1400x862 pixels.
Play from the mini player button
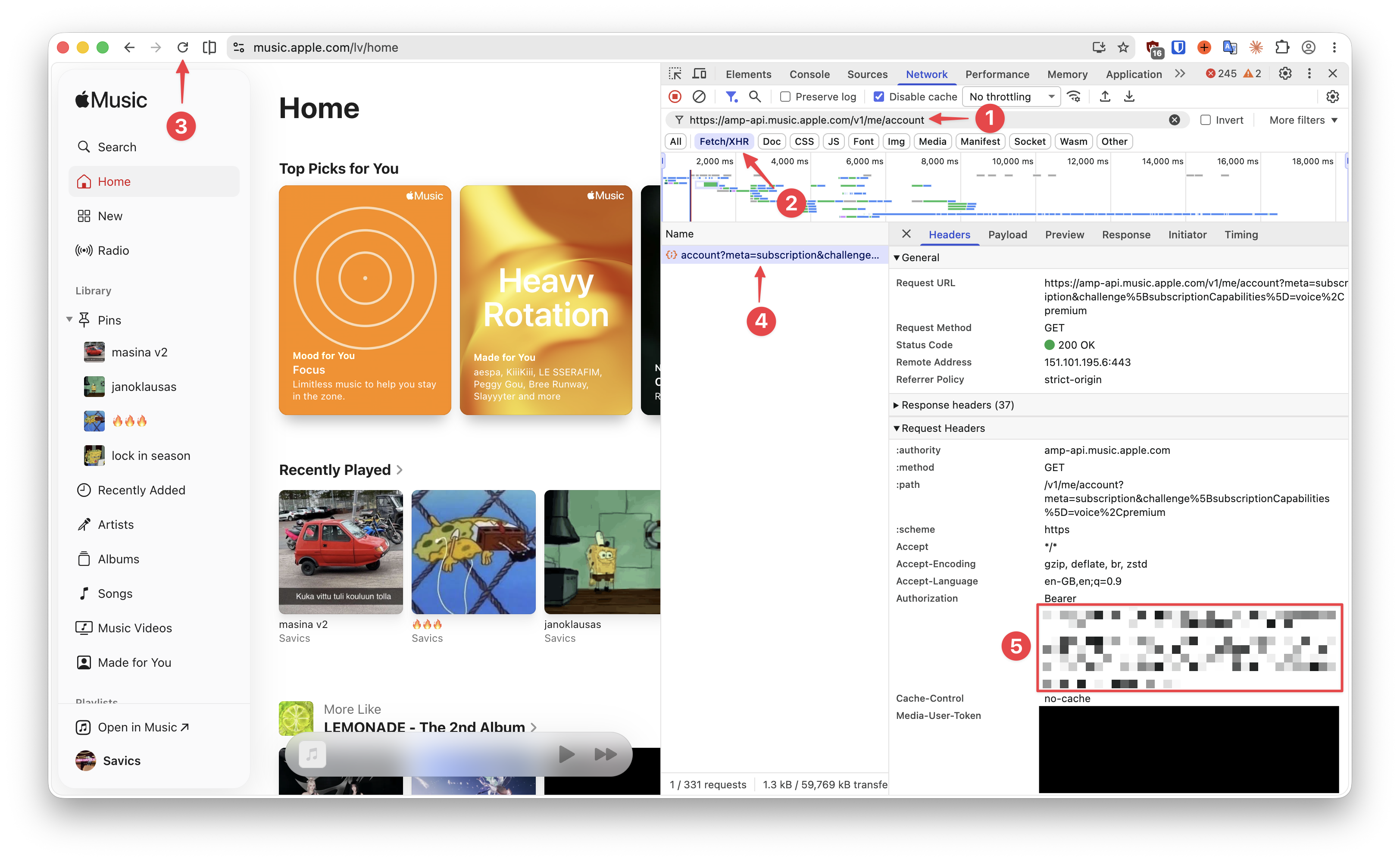click(x=566, y=755)
